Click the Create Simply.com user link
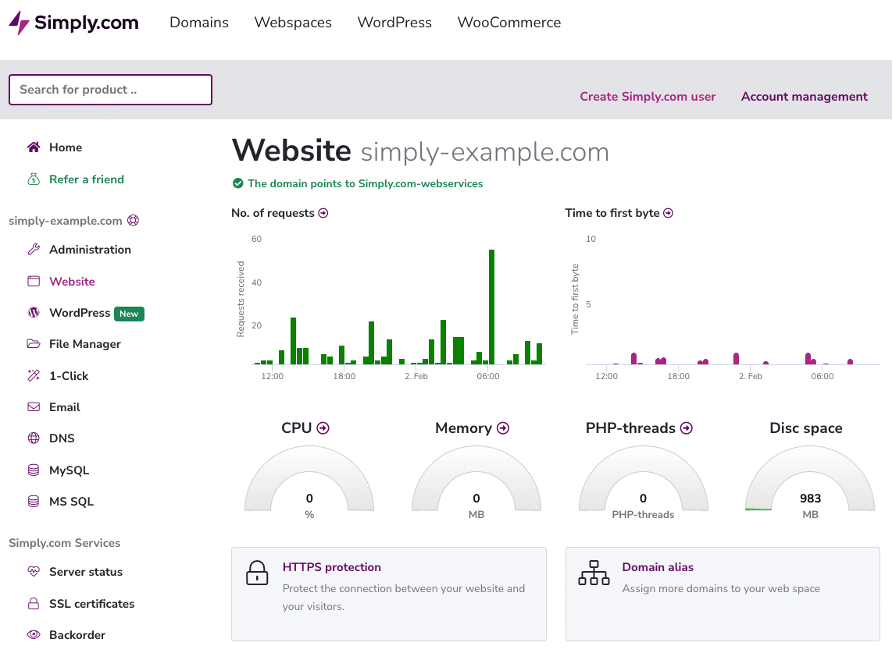The height and width of the screenshot is (654, 893). 648,97
